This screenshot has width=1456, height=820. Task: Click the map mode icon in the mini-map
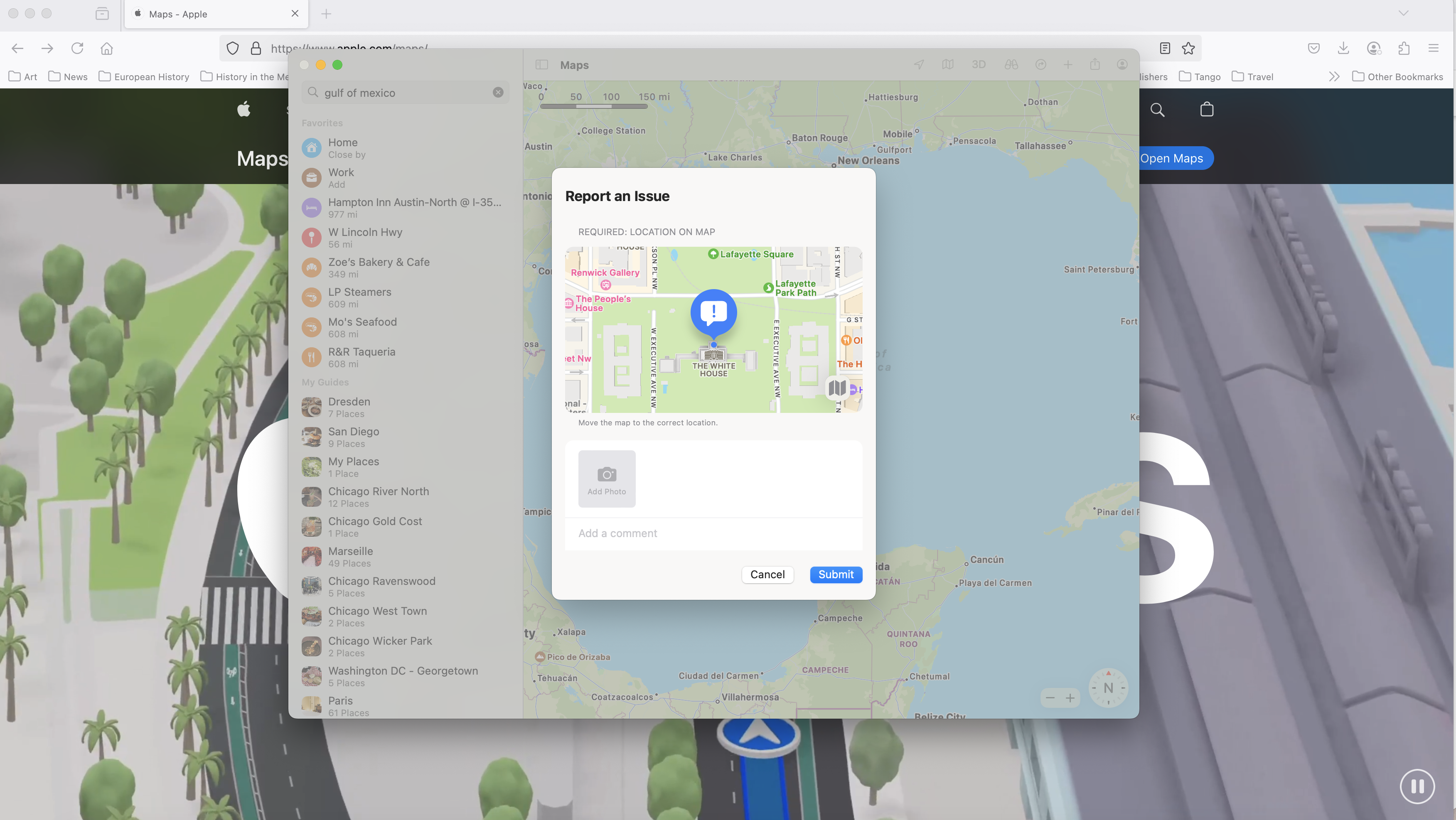click(x=837, y=388)
